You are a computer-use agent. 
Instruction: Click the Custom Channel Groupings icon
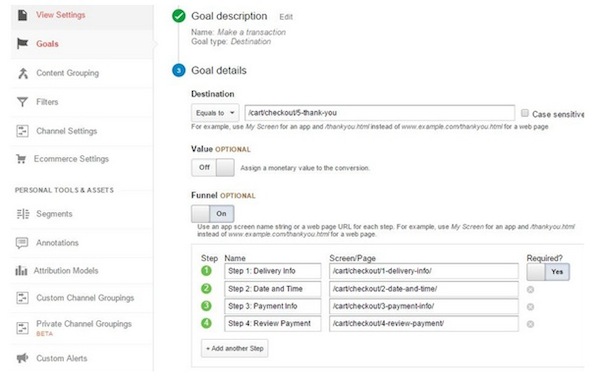[23, 298]
